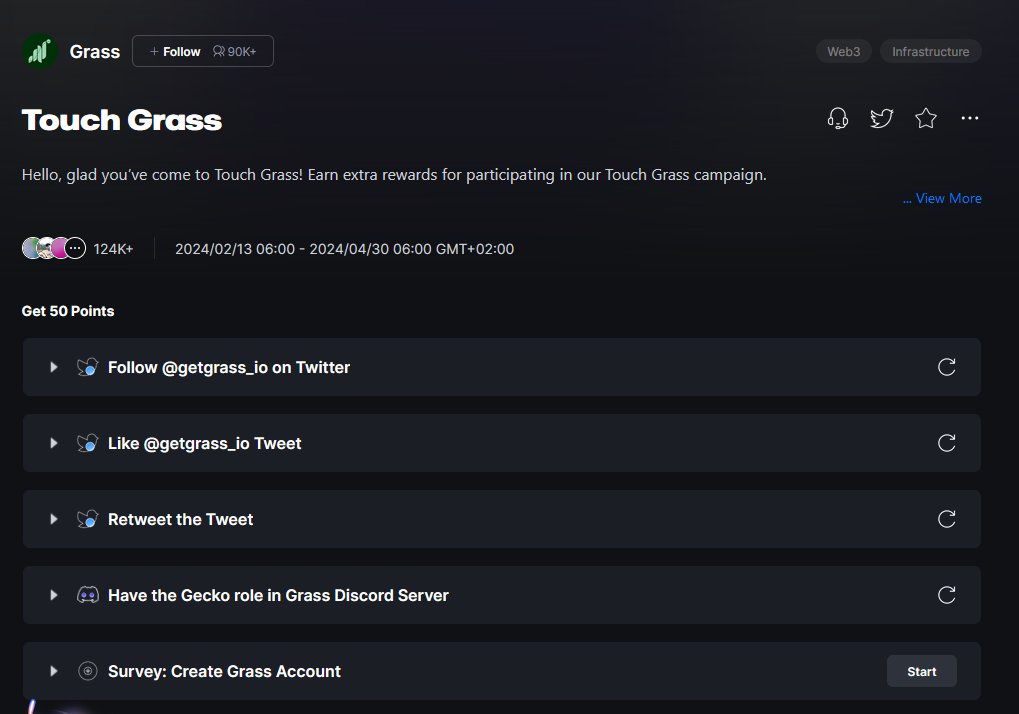Click Twitter icon on Like @getgrass_io row
The image size is (1019, 714).
[x=88, y=443]
